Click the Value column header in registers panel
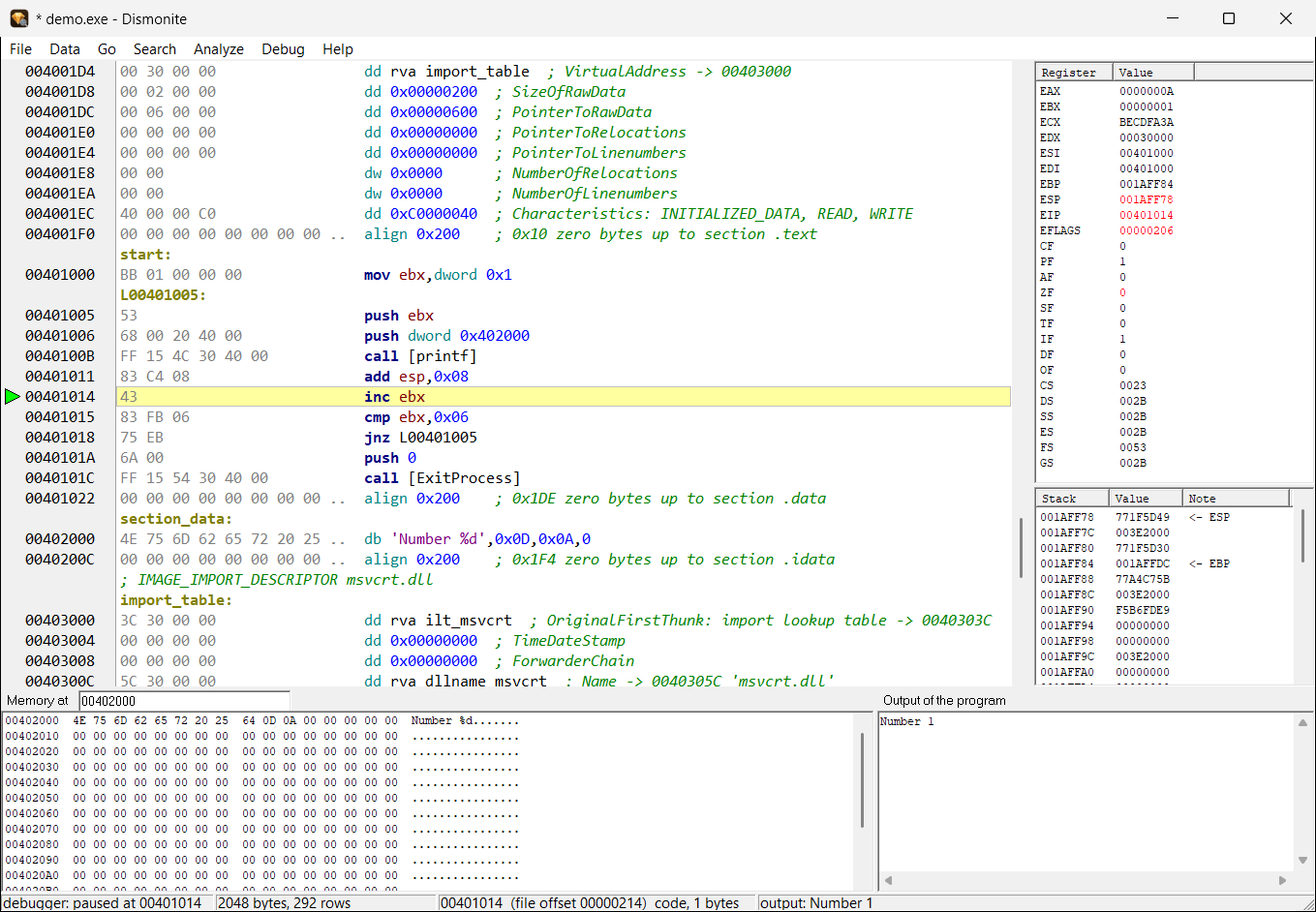Screen dimensions: 1316x912 tap(1153, 73)
